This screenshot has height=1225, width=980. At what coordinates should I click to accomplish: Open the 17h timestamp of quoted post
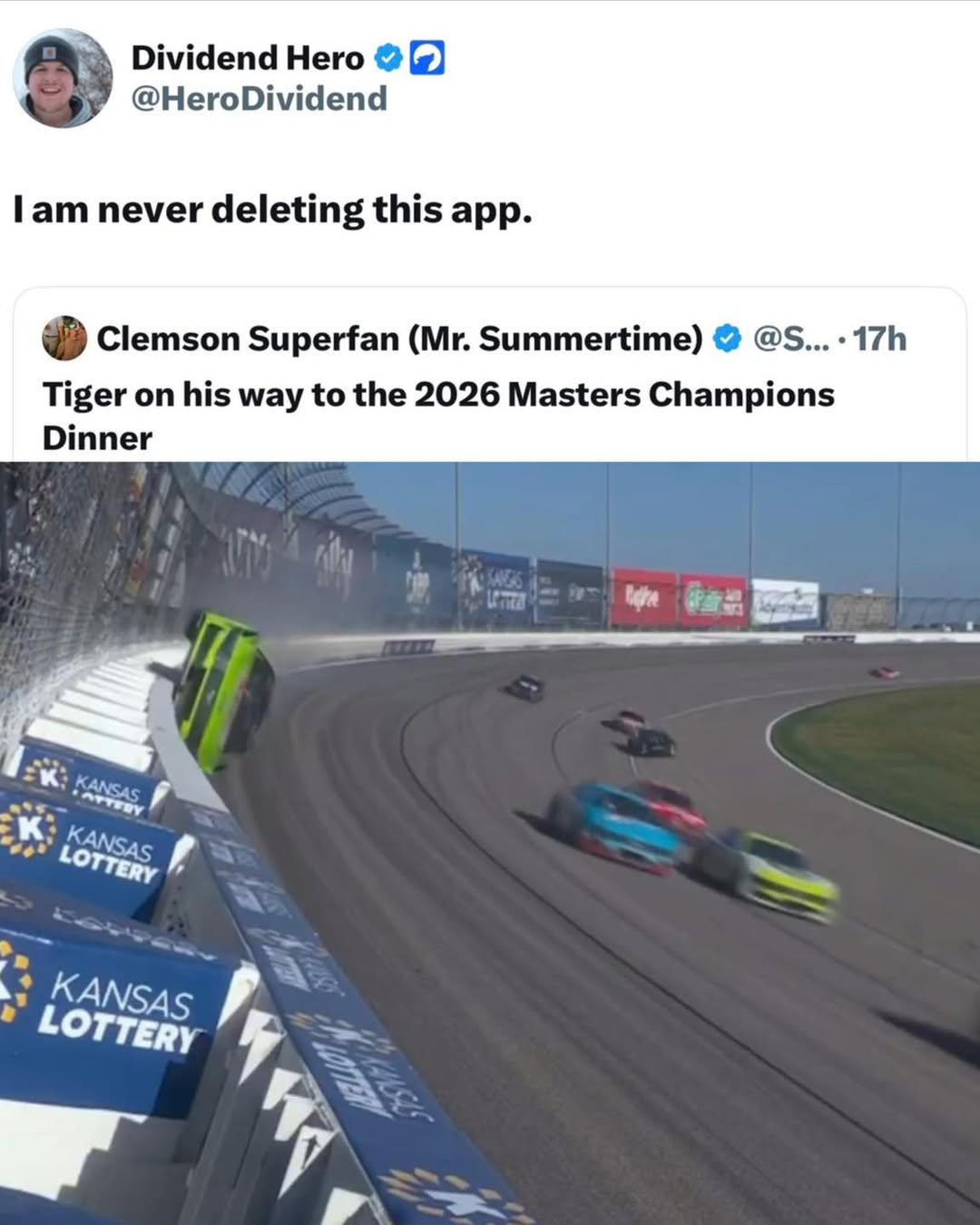tap(879, 338)
